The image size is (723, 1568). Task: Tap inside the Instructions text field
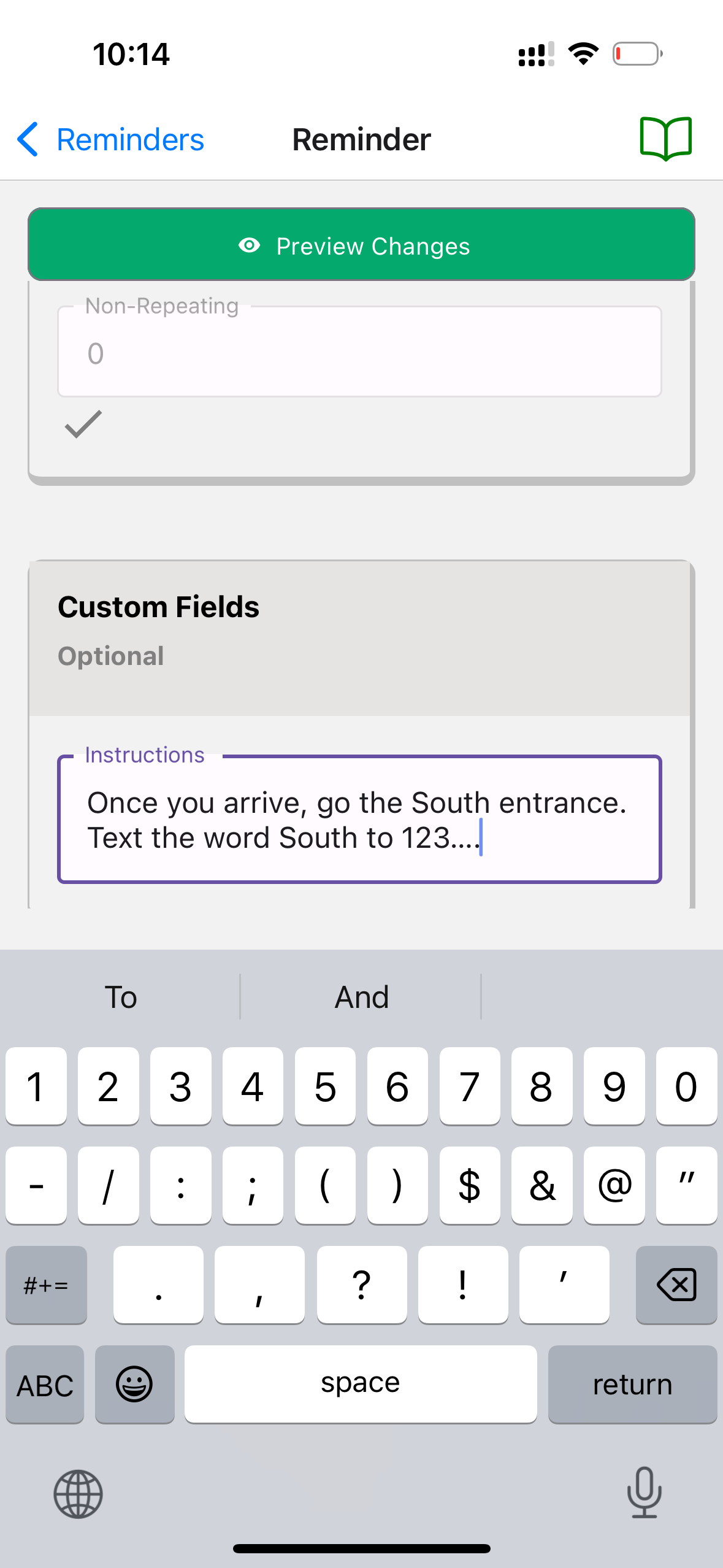359,820
